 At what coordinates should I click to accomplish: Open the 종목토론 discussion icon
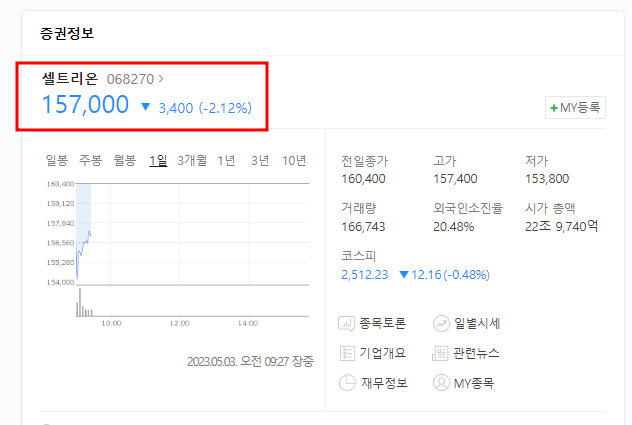[x=346, y=323]
